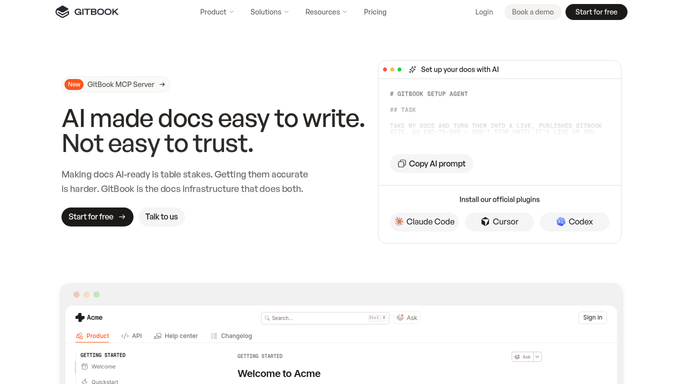Viewport: 683px width, 384px height.
Task: Click Start for free in header
Action: (x=596, y=12)
